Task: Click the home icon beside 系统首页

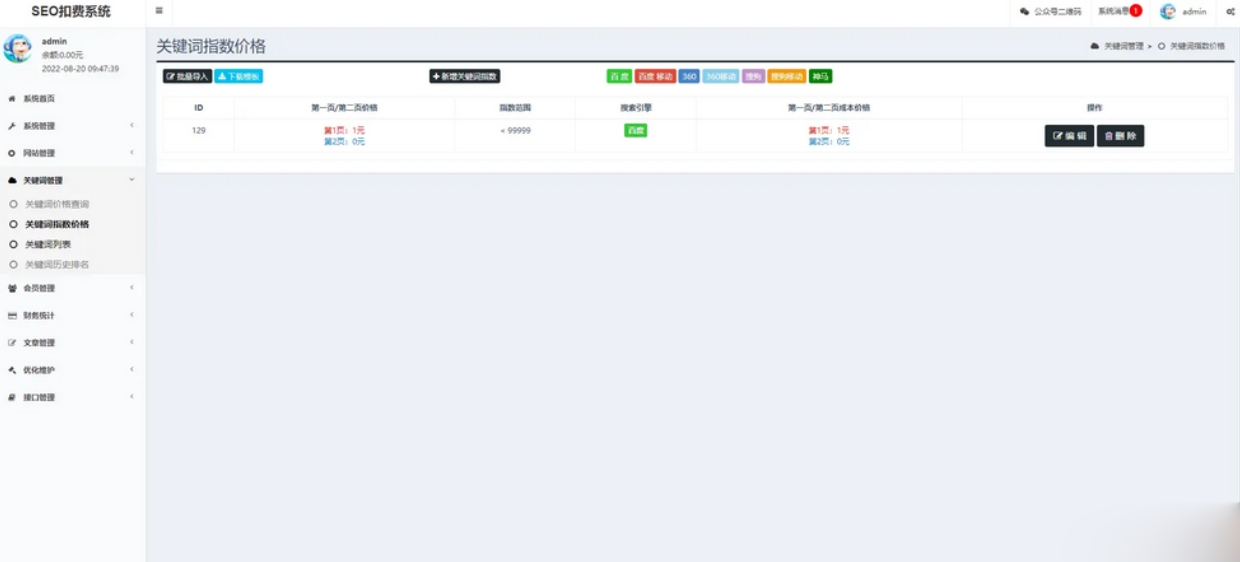Action: 12,99
